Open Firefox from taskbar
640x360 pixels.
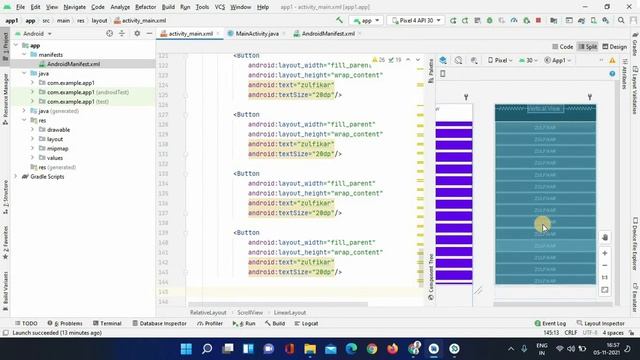(393, 349)
